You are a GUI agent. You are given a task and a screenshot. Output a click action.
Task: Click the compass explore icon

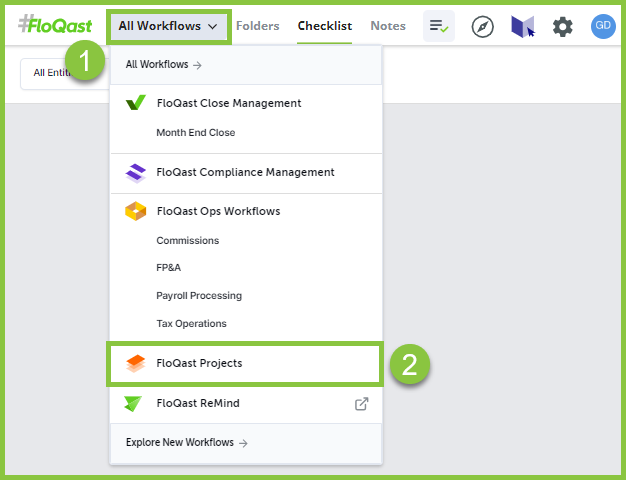click(483, 27)
